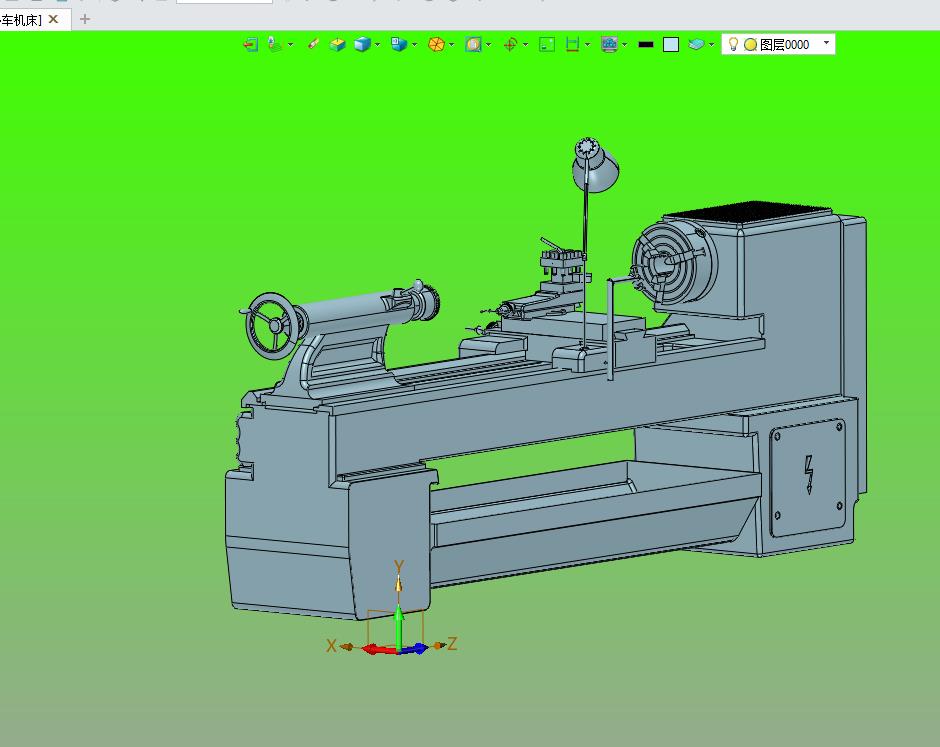Viewport: 940px width, 747px height.
Task: Click the blue shaded cube display icon
Action: [362, 44]
